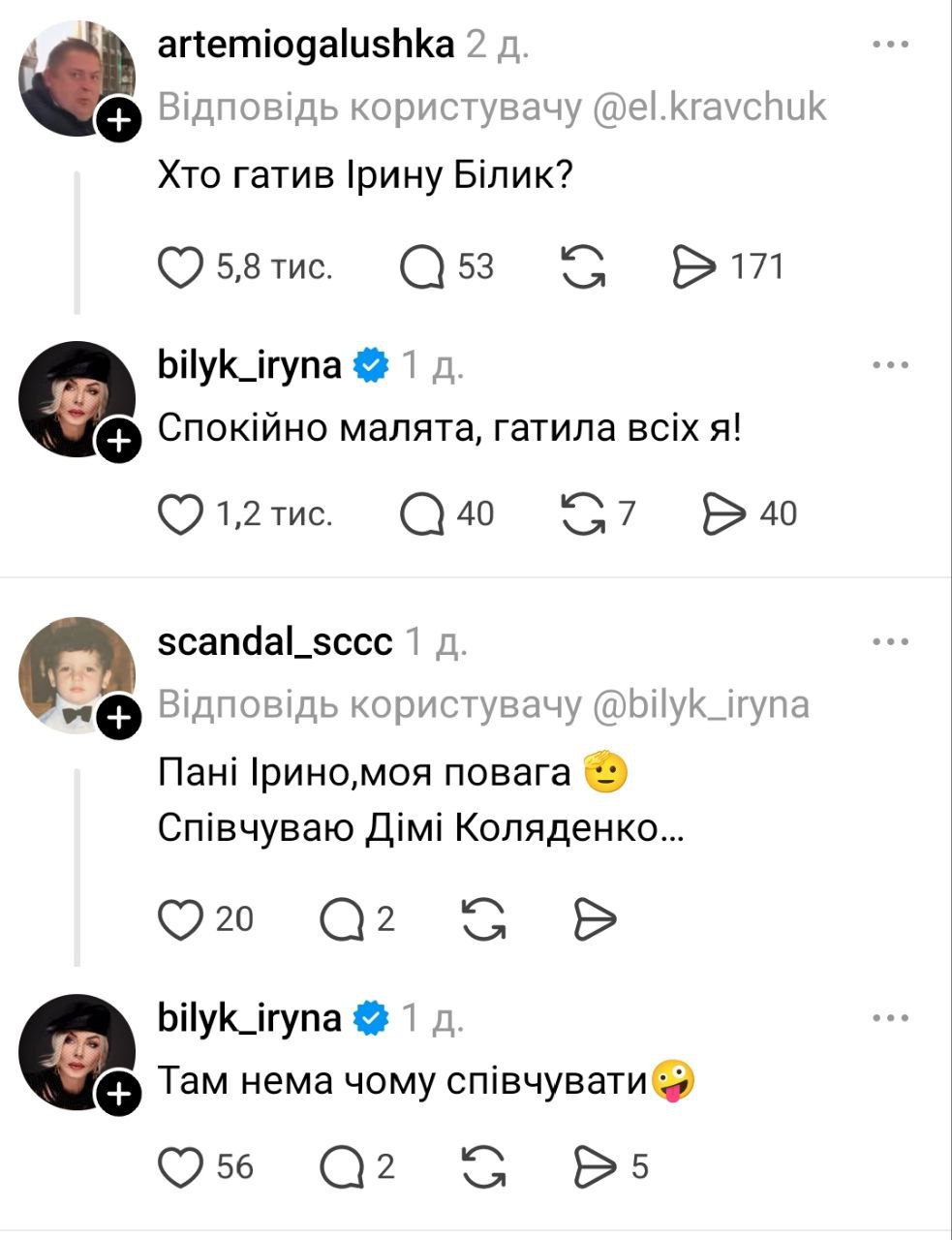Screen dimensions: 952x1240
Task: Like the "Спокійно малята" reply
Action: pyautogui.click(x=180, y=514)
